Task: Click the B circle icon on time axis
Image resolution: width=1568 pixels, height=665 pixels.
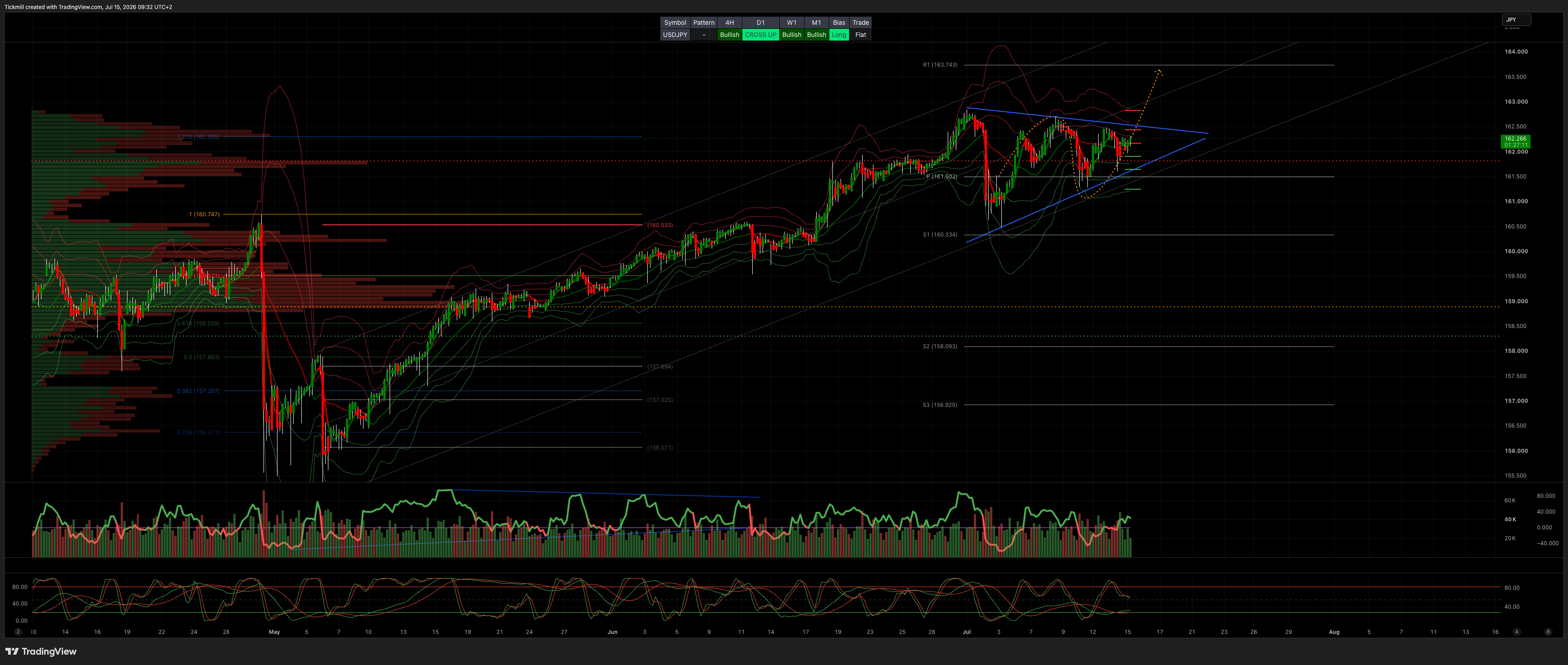Action: pyautogui.click(x=1549, y=632)
